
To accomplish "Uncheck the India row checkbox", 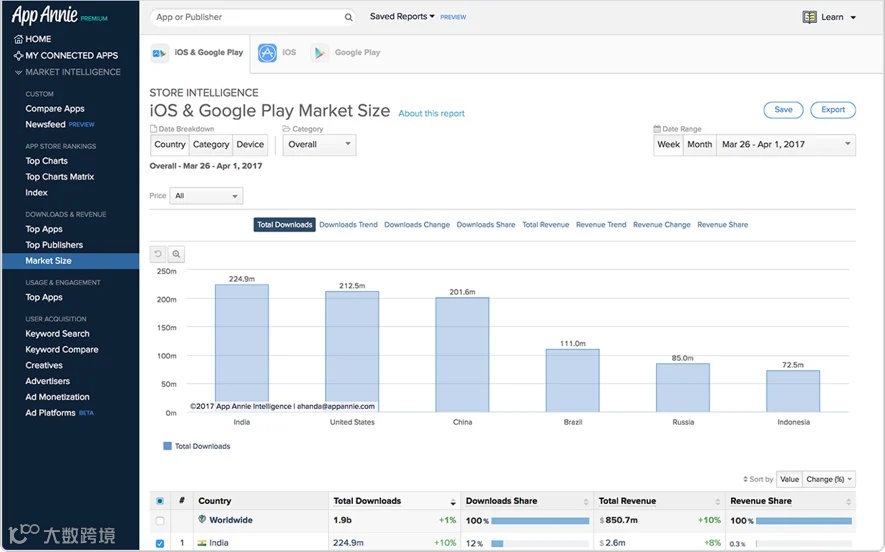I will (x=160, y=543).
